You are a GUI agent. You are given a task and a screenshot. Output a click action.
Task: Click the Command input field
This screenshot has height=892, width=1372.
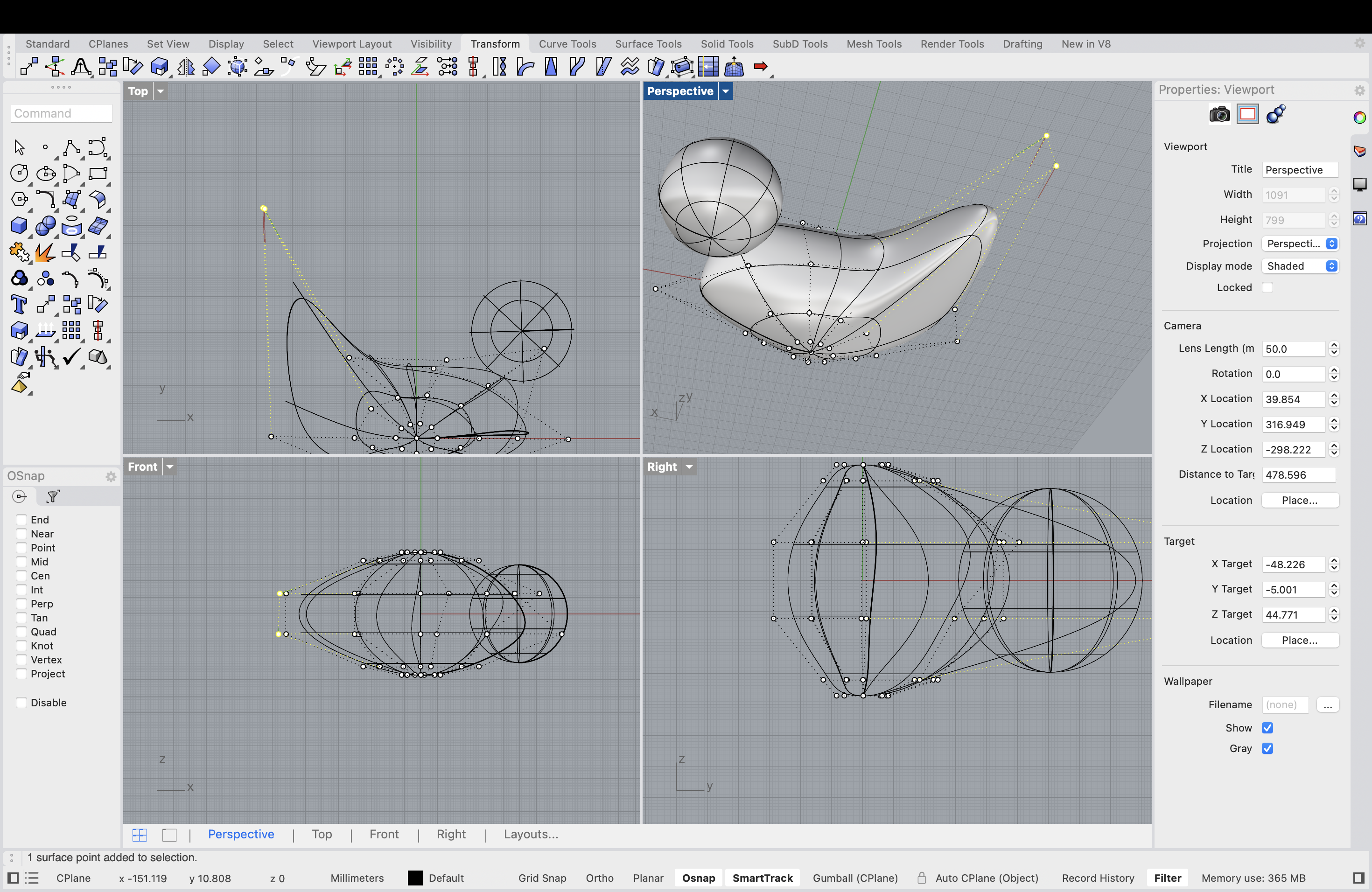(62, 113)
